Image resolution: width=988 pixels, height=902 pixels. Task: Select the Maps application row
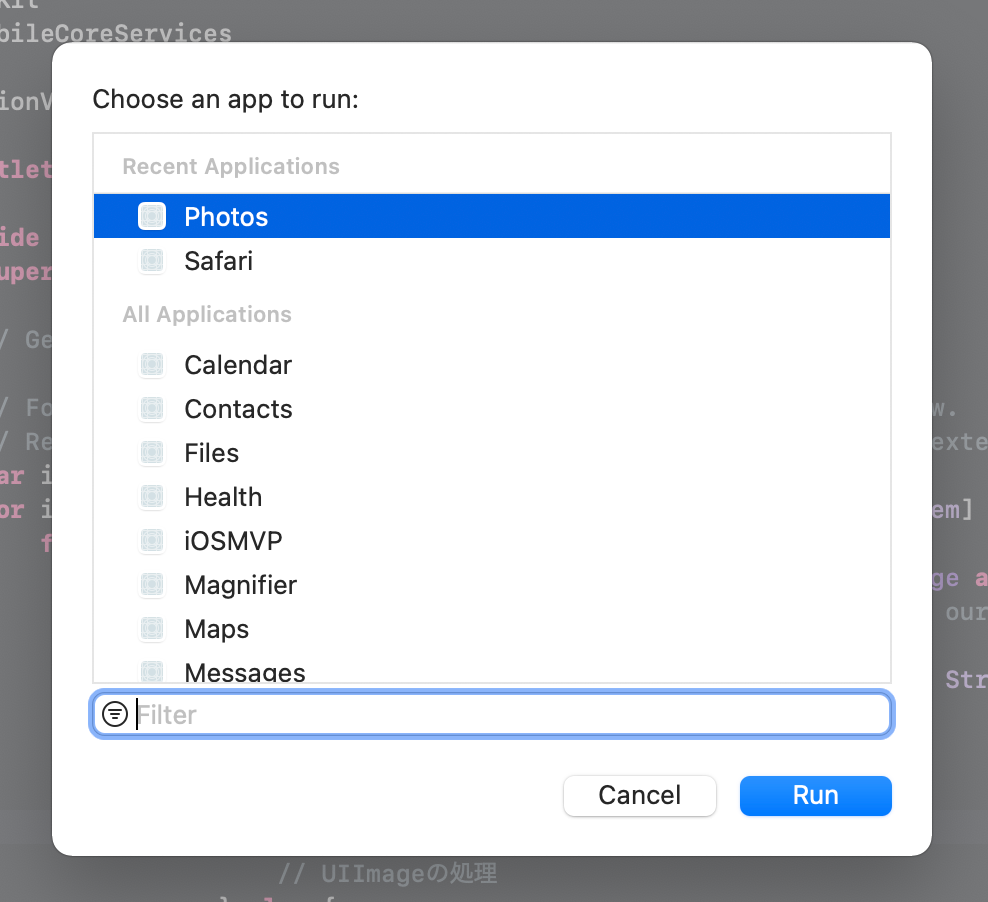pos(491,629)
